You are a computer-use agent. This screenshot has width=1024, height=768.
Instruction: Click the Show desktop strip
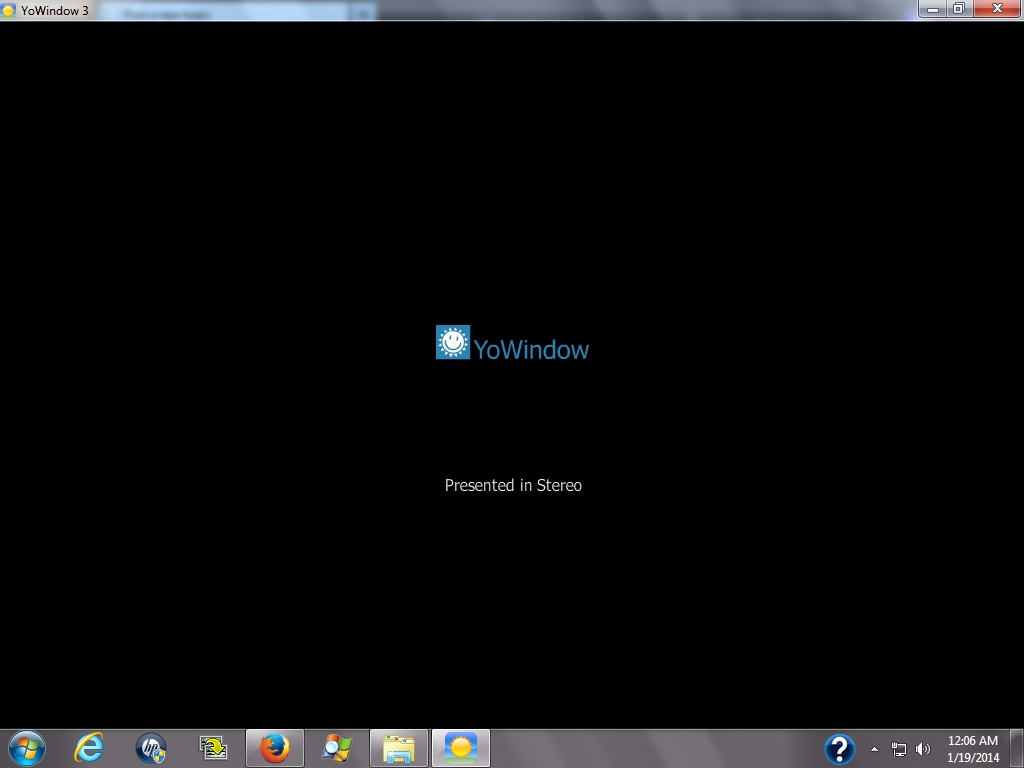1017,748
